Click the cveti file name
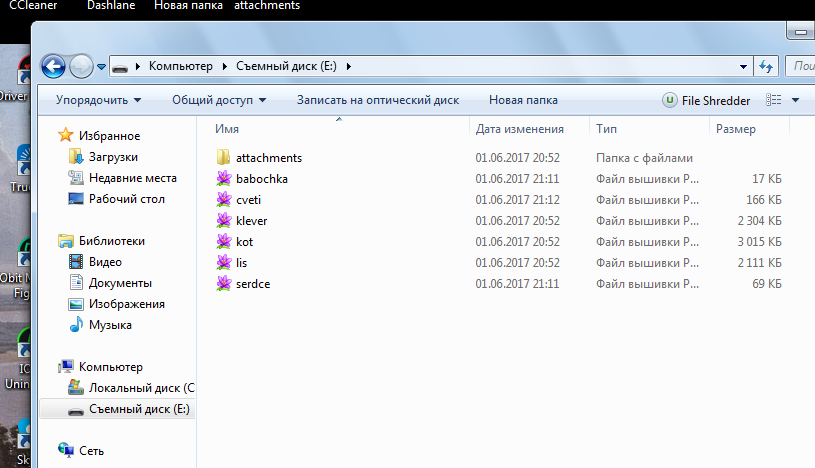The image size is (815, 468). 248,200
